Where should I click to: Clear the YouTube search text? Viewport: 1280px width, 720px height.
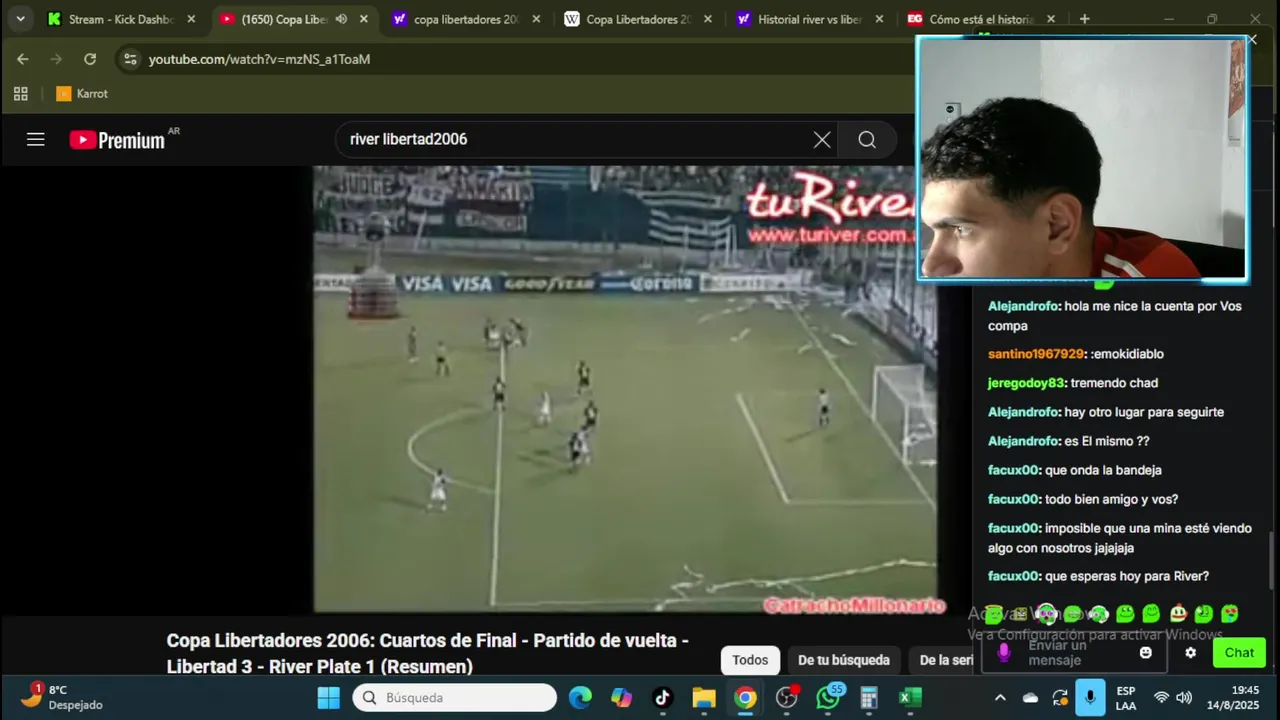(x=822, y=140)
